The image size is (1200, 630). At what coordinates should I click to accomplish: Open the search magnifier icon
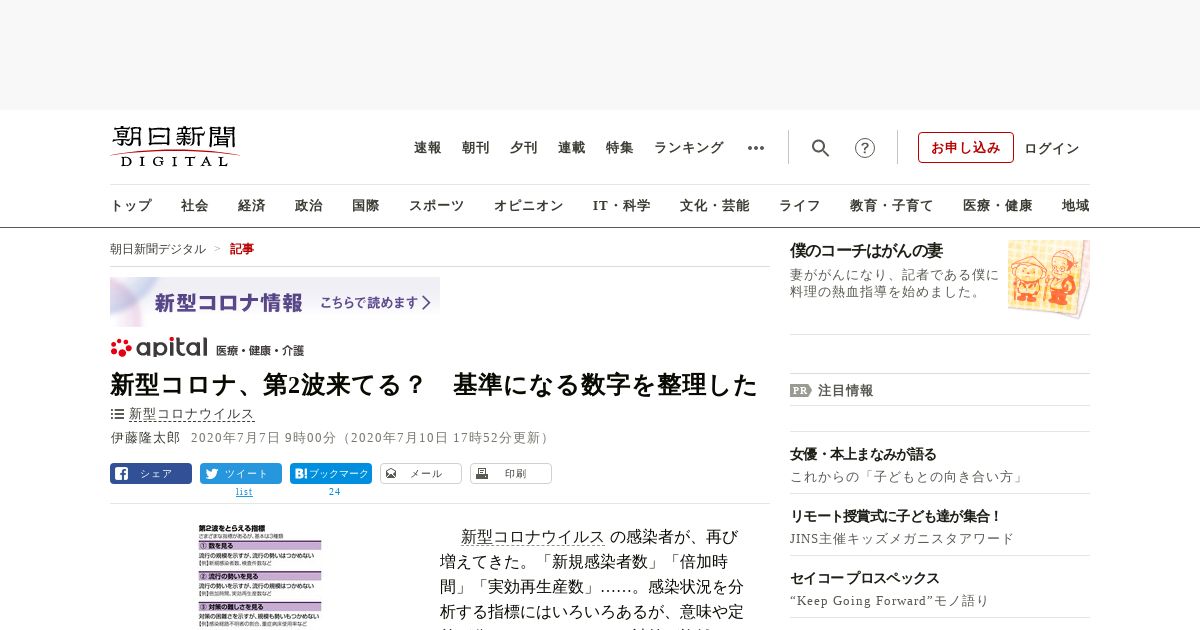(820, 148)
